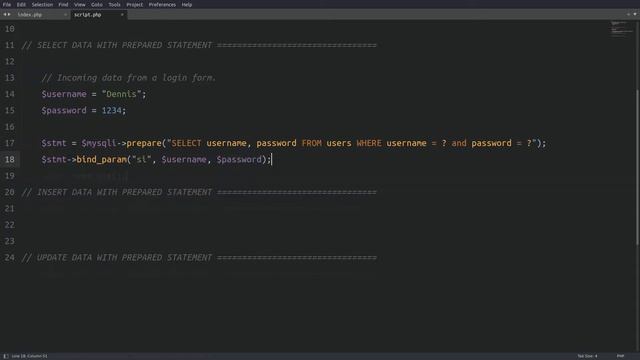Click the "Dennis" string on line 14
The height and width of the screenshot is (360, 640).
tap(122, 94)
